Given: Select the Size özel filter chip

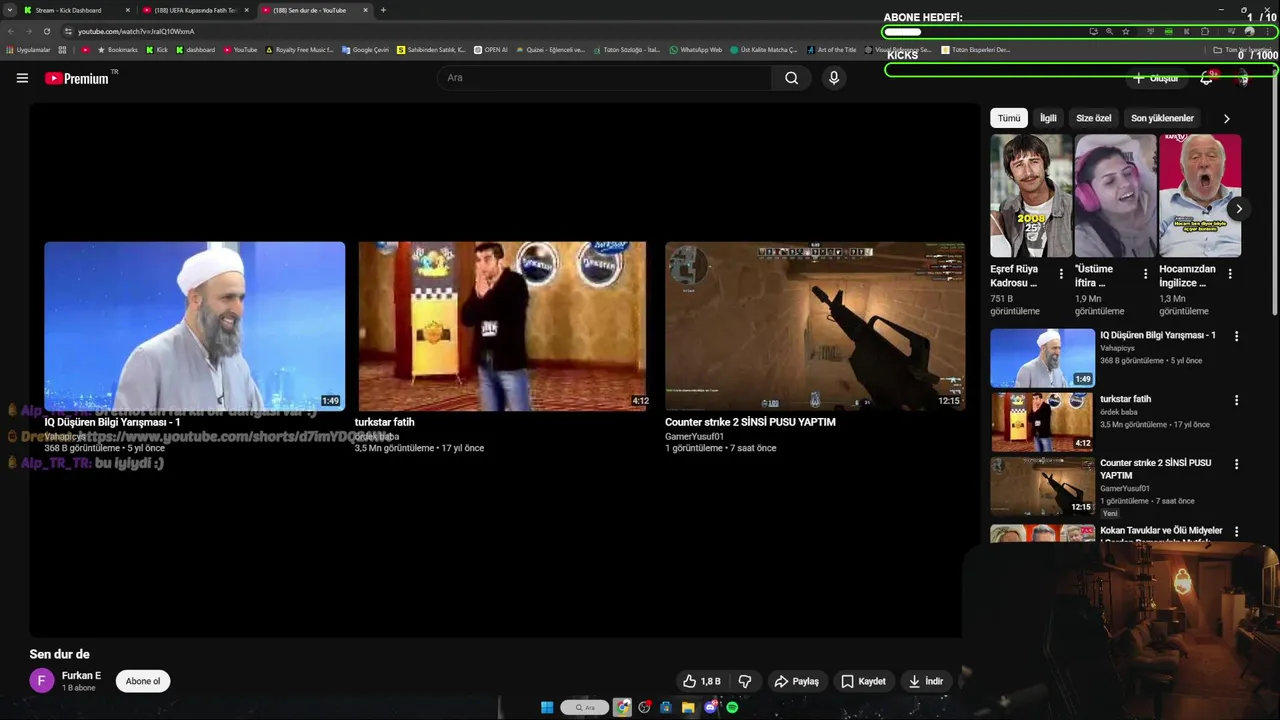Looking at the screenshot, I should tap(1093, 118).
